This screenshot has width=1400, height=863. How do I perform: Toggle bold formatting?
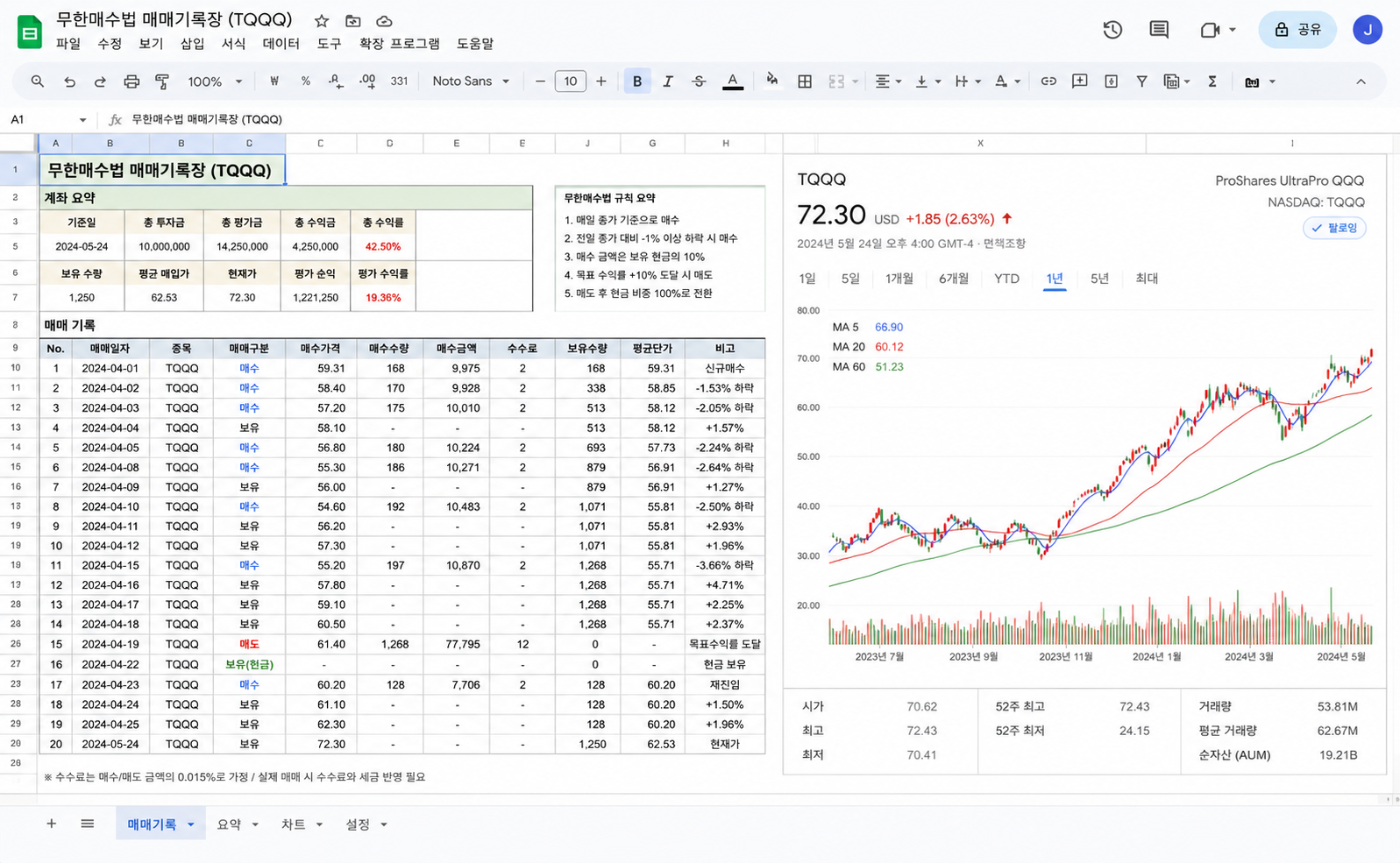637,81
